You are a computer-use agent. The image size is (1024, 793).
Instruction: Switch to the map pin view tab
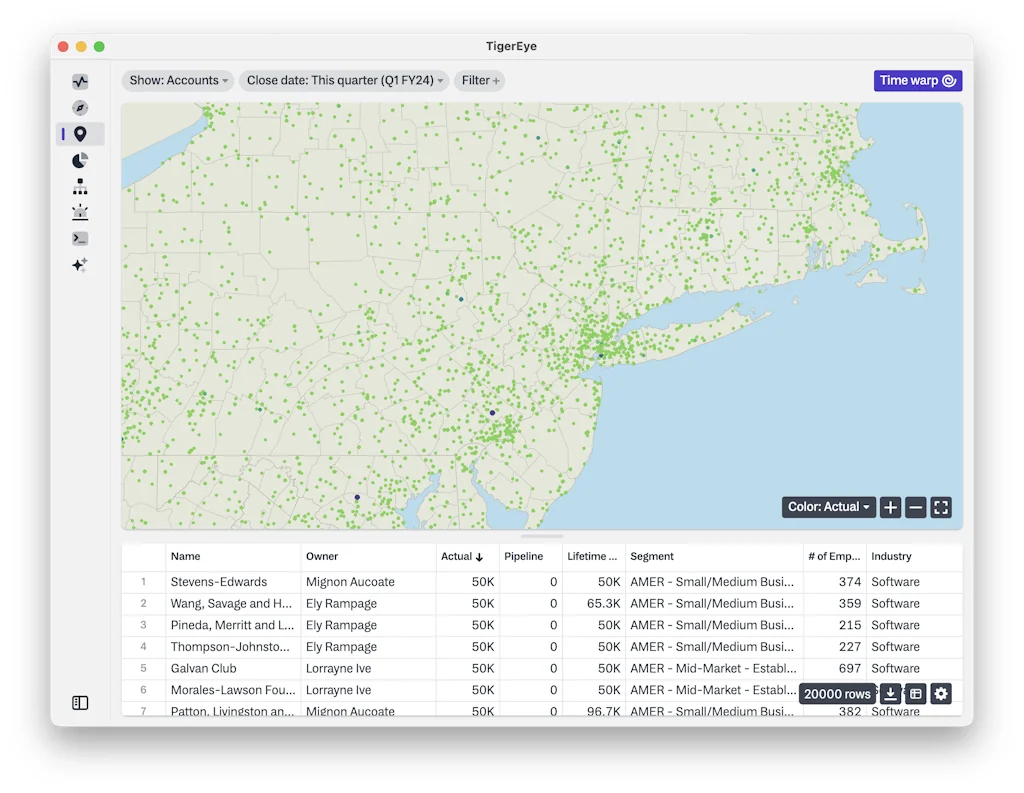click(85, 133)
